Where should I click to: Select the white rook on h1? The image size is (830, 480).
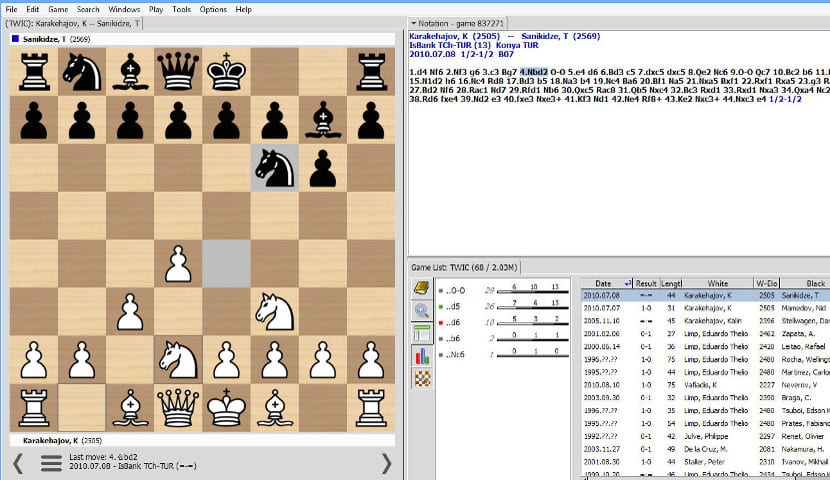(x=371, y=407)
